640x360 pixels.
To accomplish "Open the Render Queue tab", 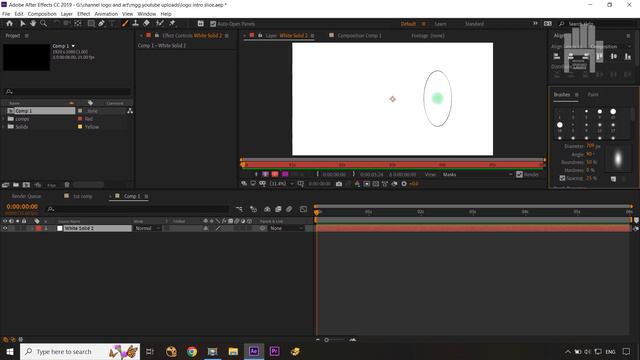I will click(26, 196).
